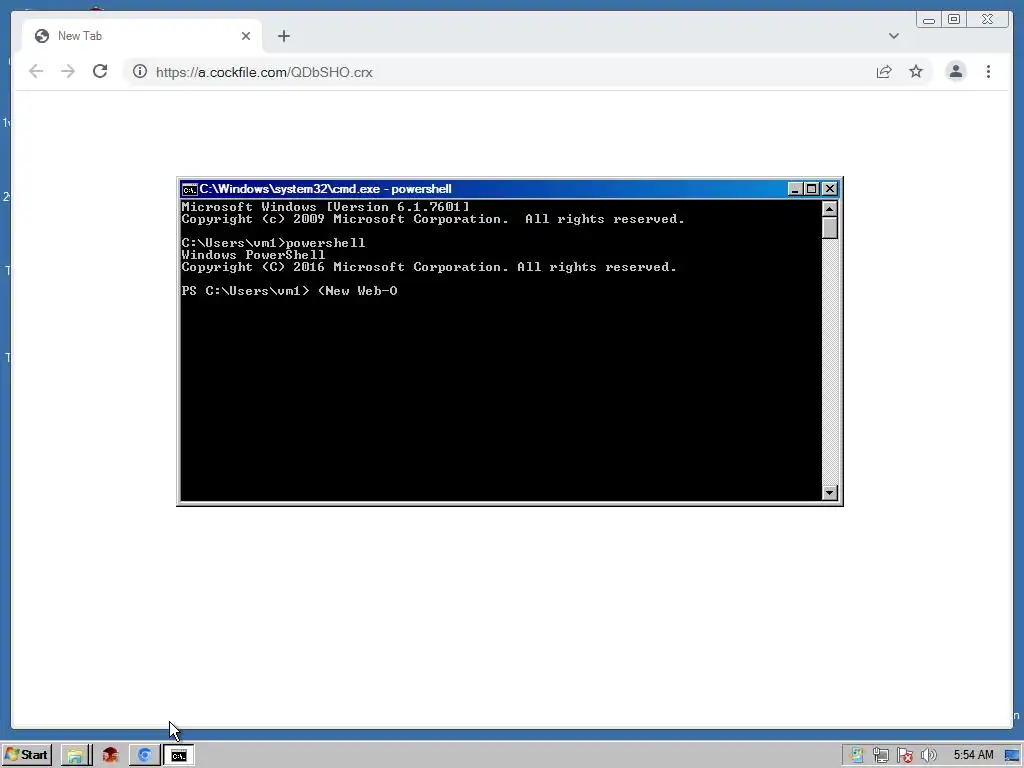Expand the tab search chevron

click(893, 36)
